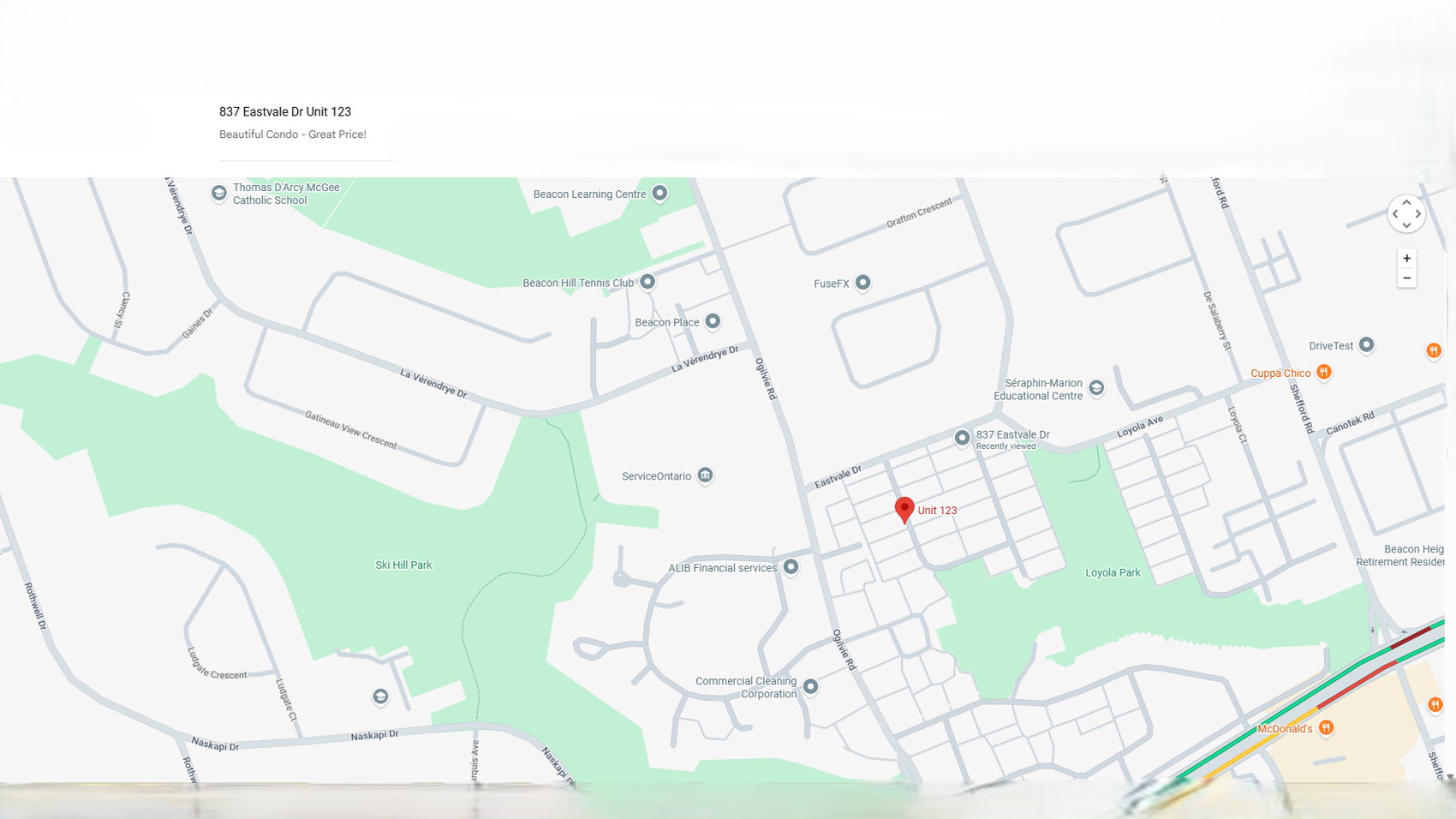Click the 837 Eastvale Dr recently viewed marker

[963, 439]
